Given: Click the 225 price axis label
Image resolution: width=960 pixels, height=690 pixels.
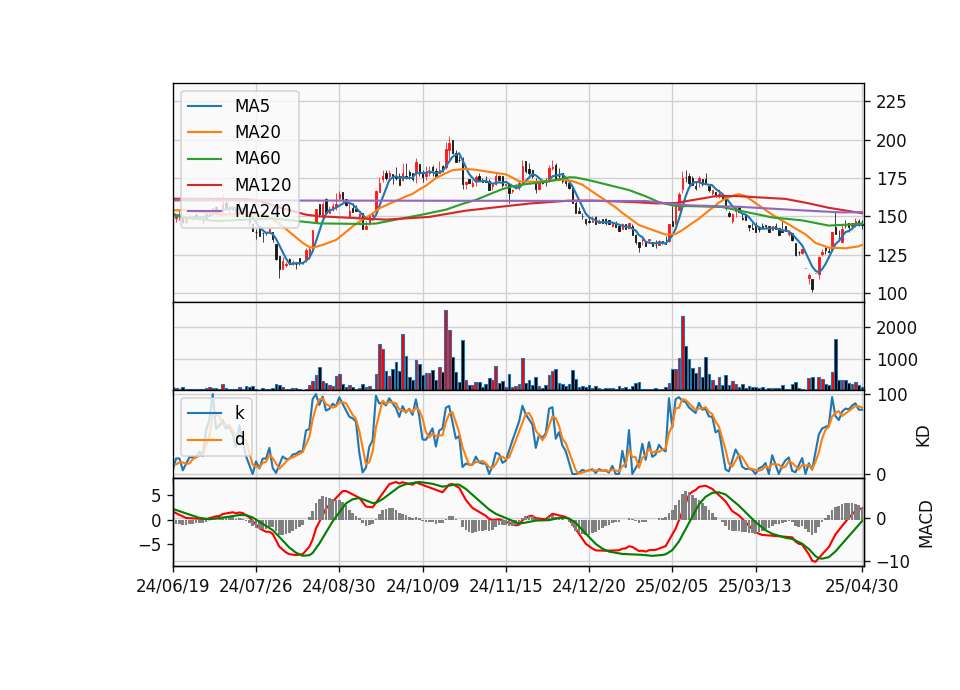Looking at the screenshot, I should [x=891, y=102].
